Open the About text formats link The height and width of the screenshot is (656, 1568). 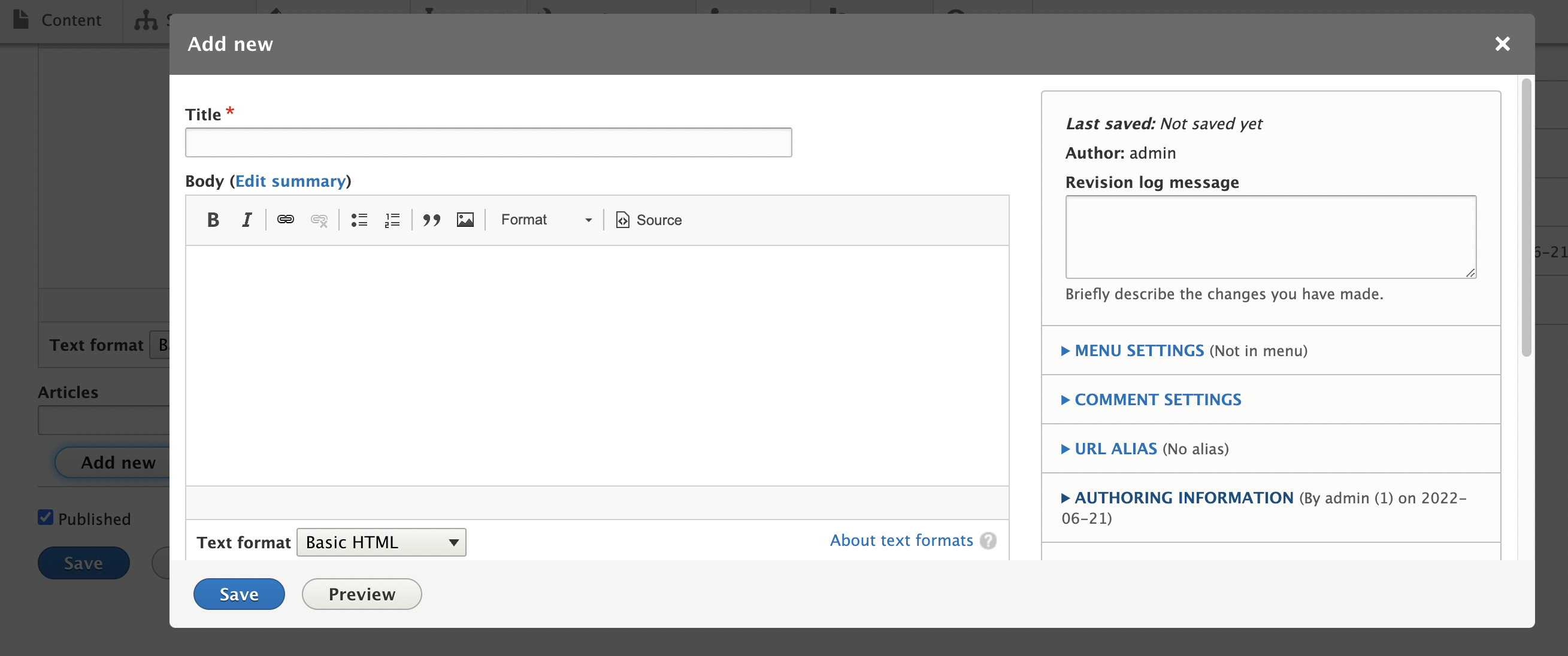click(x=901, y=540)
